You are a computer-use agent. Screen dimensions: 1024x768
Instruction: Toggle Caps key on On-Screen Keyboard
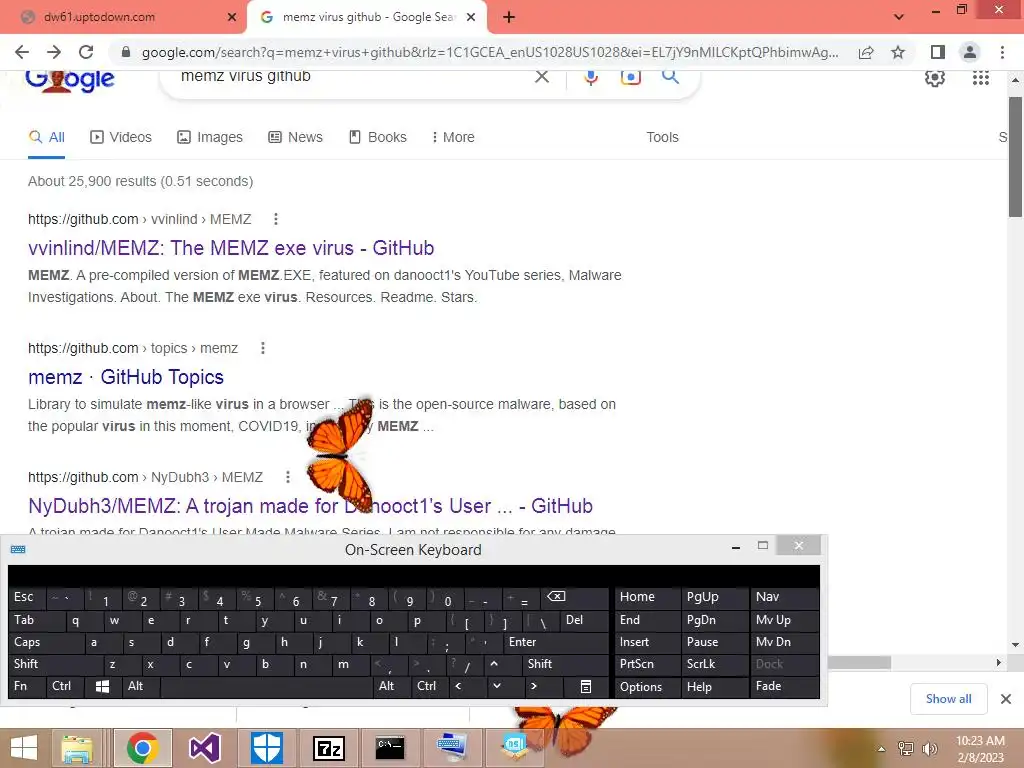[x=46, y=642]
